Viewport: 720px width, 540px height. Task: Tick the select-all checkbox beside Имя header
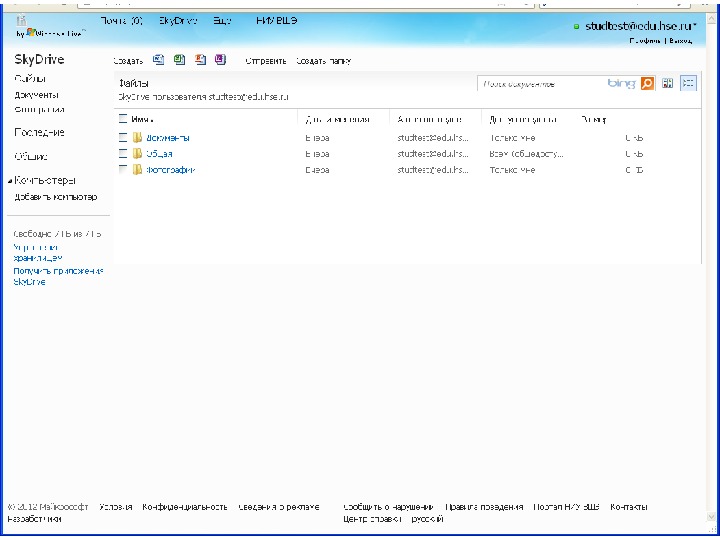click(123, 119)
